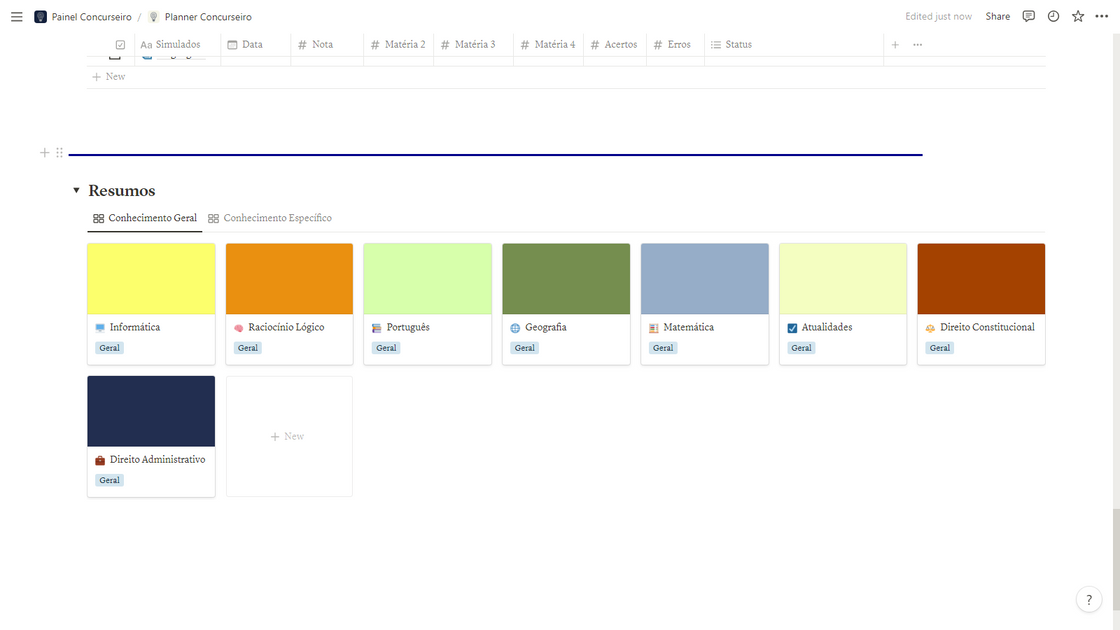Open the Status column header menu
Screen dimensions: 1120x630
[x=731, y=44]
